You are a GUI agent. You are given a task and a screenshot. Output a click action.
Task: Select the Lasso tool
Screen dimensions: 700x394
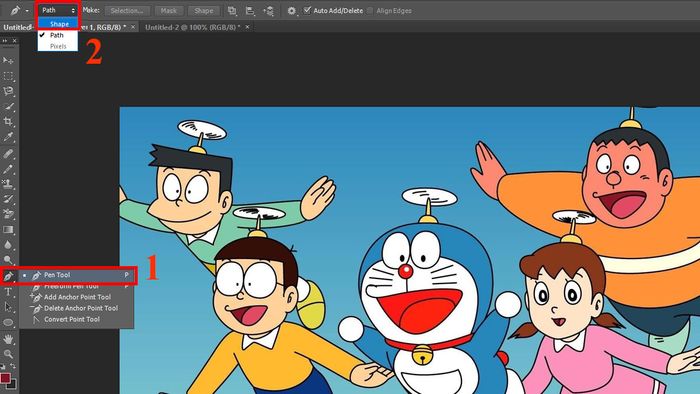8,91
